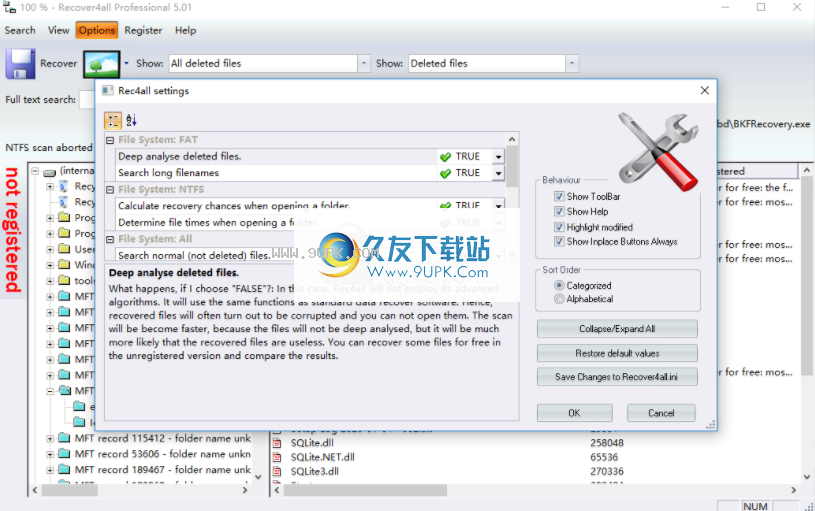The height and width of the screenshot is (511, 815).
Task: Open the arrow next to preview icon
Action: [126, 63]
